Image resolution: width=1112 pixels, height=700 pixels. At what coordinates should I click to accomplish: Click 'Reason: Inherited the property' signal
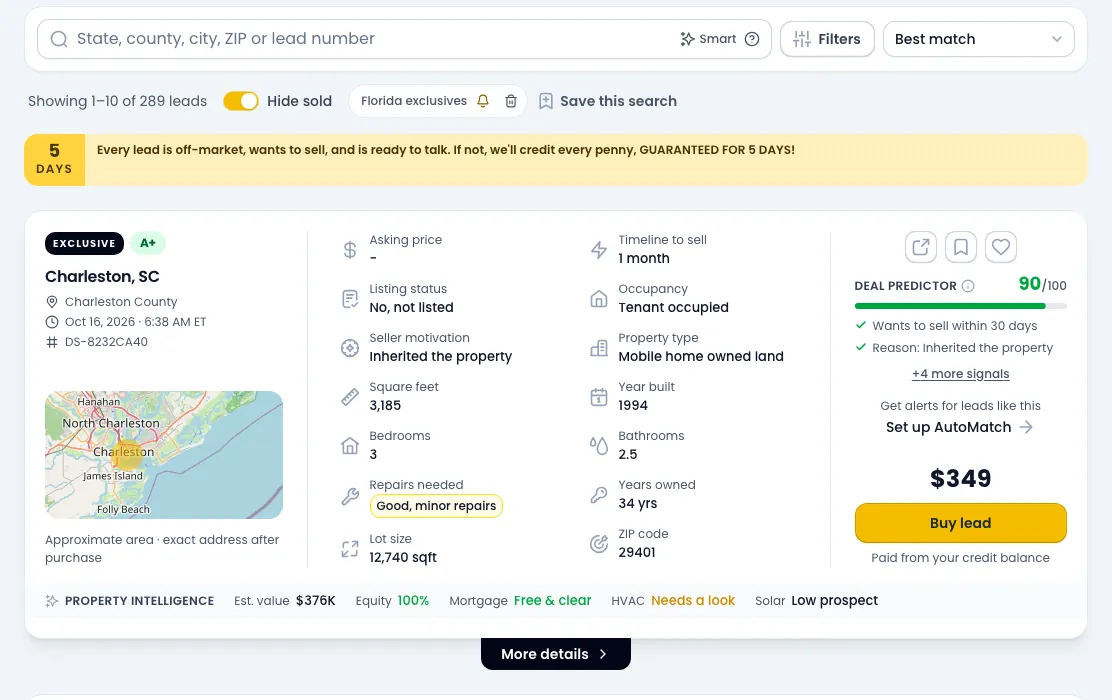[x=962, y=348]
